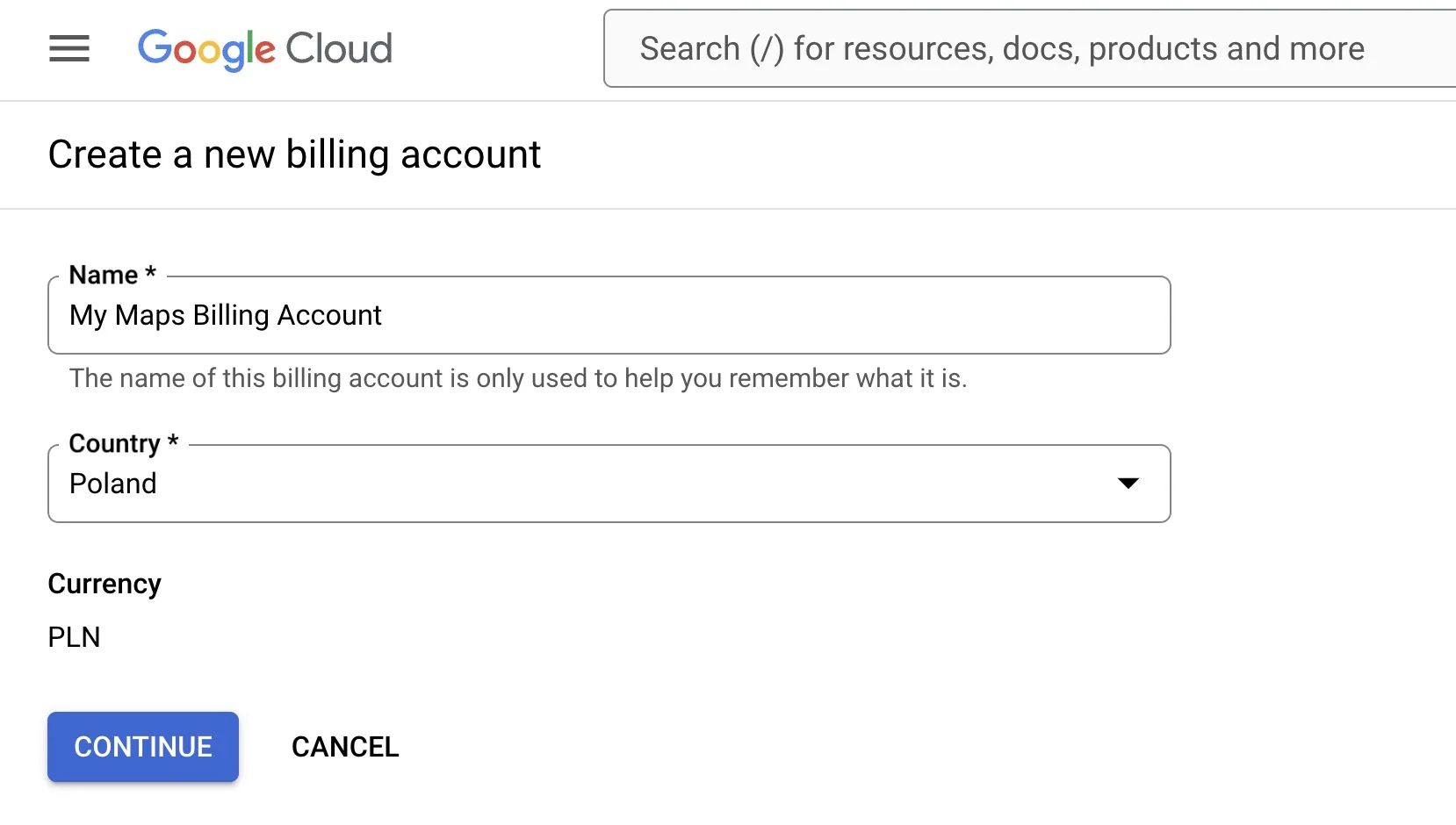The height and width of the screenshot is (825, 1456).
Task: Edit the billing account Name field
Action: tap(609, 315)
